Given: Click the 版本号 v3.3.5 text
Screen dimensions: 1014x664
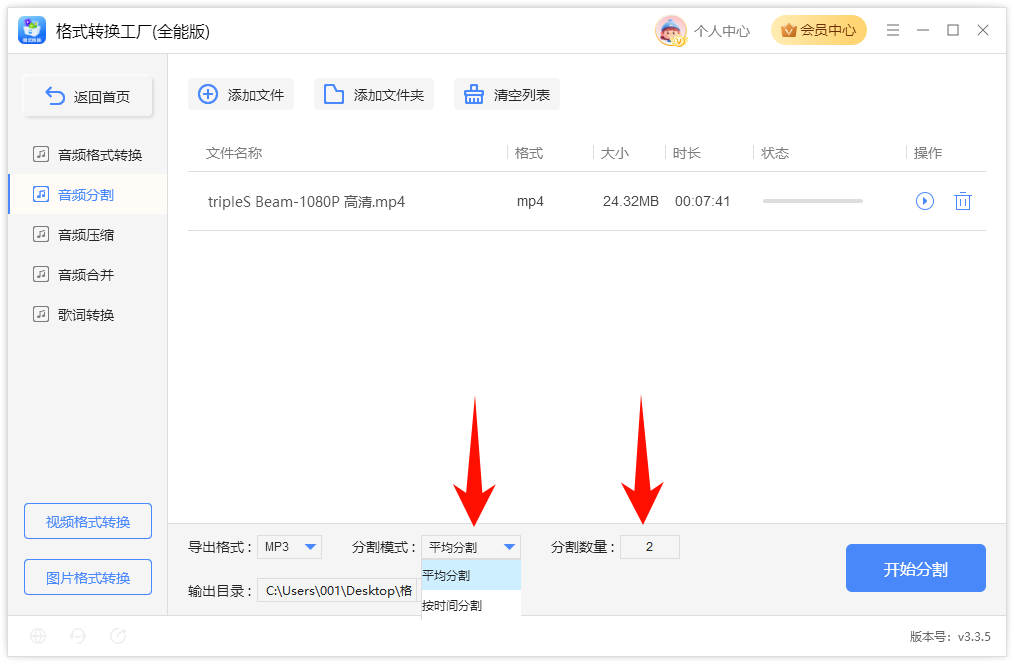Looking at the screenshot, I should (950, 637).
